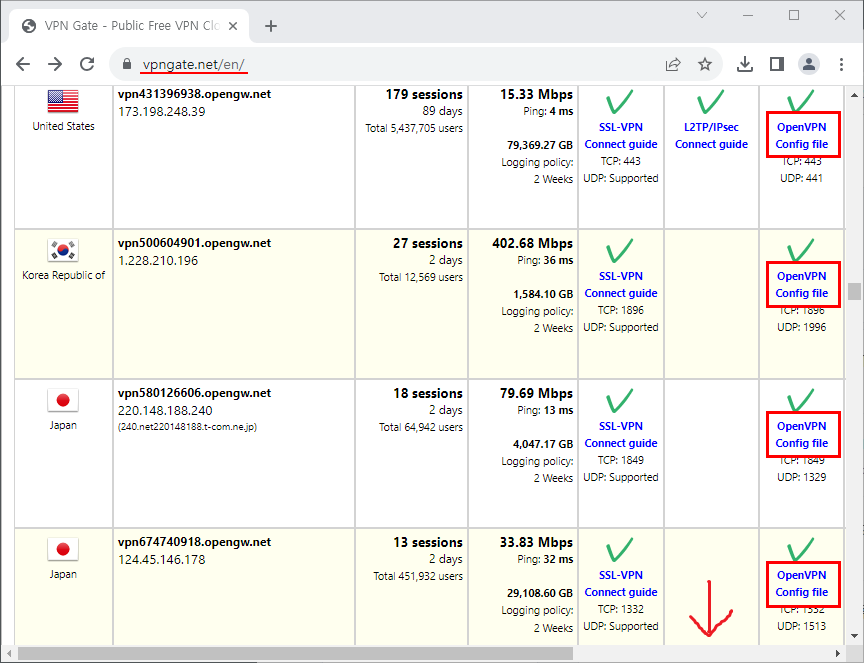Open SSL-VPN Connect guide for United States server
Screen dimensions: 864x663
(620, 136)
